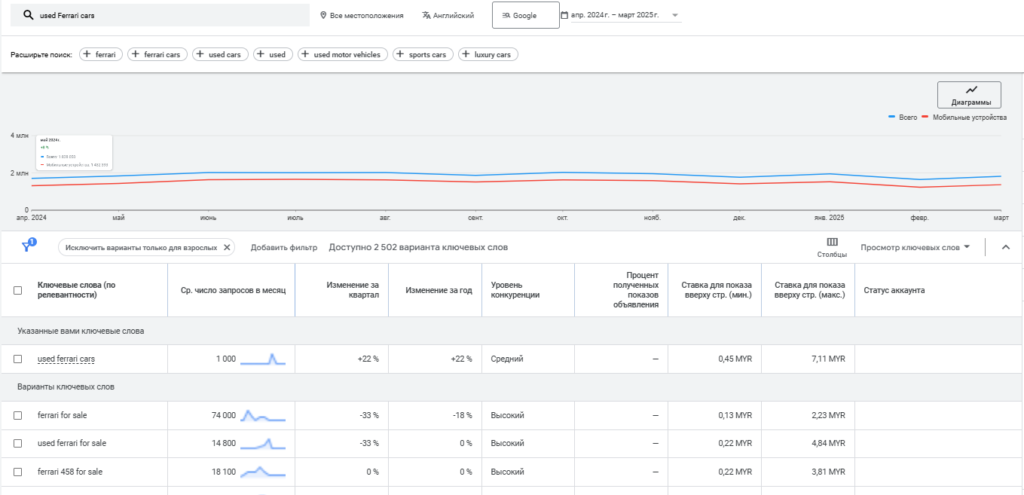The image size is (1024, 495).
Task: Click 'Добавить фильтр' link
Action: click(284, 248)
